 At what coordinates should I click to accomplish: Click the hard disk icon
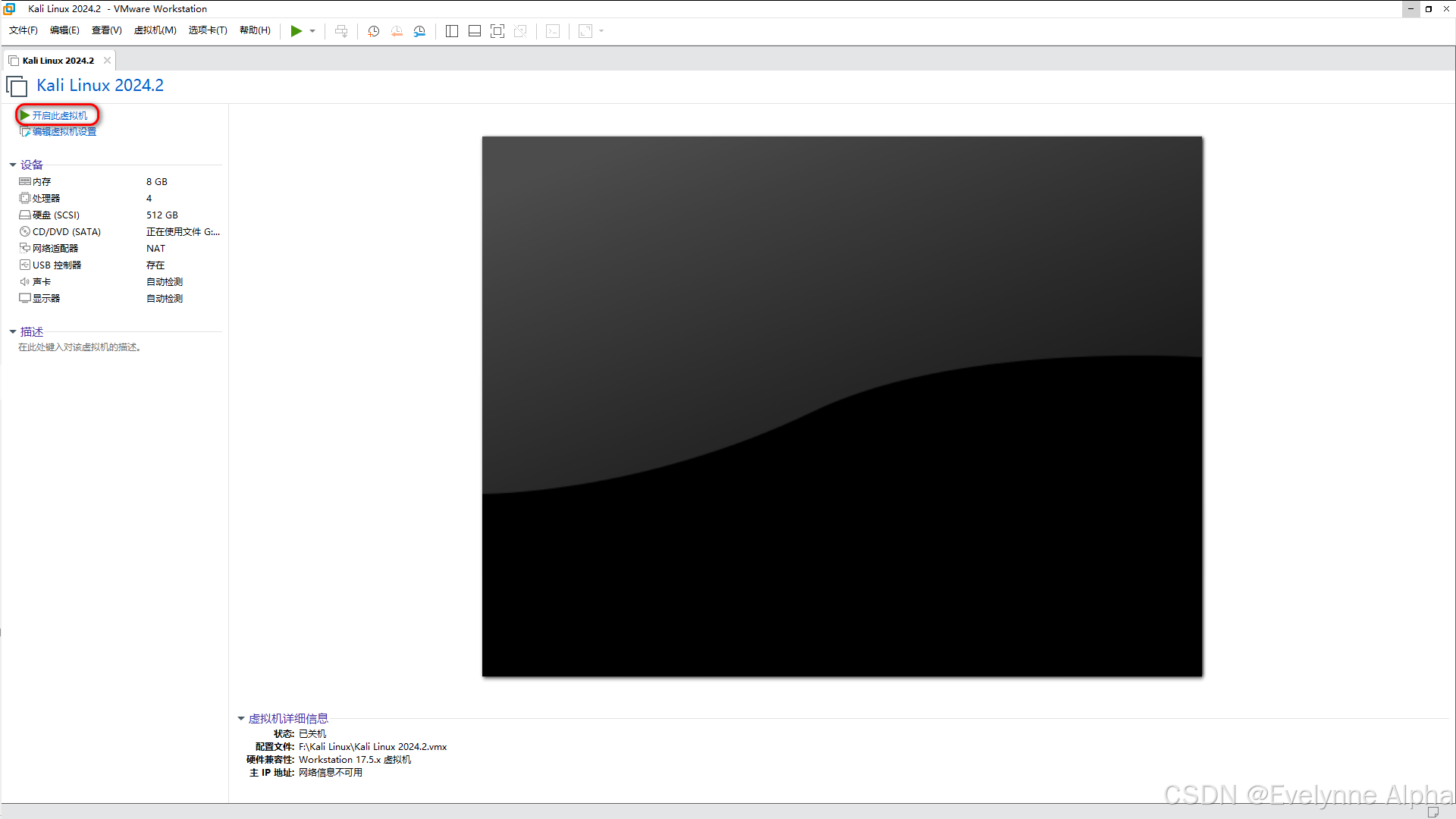25,215
